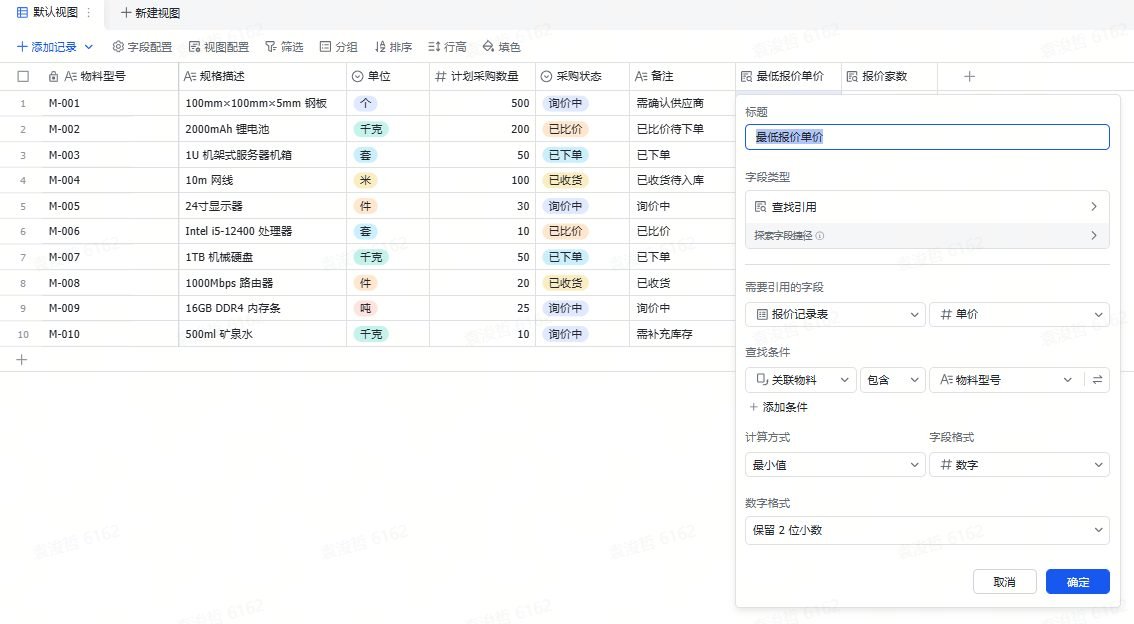The image size is (1134, 624).
Task: Click the plus icon below row 10
Action: coord(22,359)
